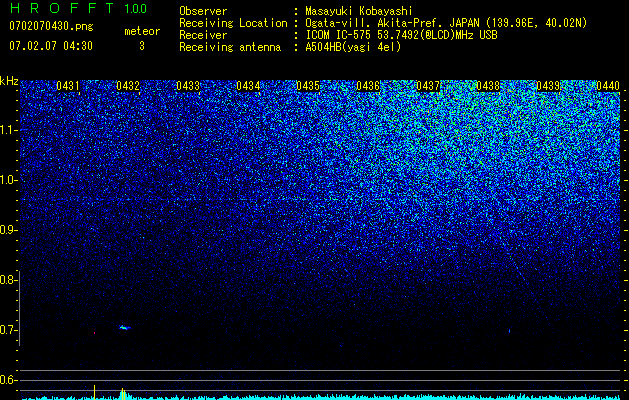Click the date stamp 07.02.07 04:30
Viewport: 629px width, 400px height.
51,46
